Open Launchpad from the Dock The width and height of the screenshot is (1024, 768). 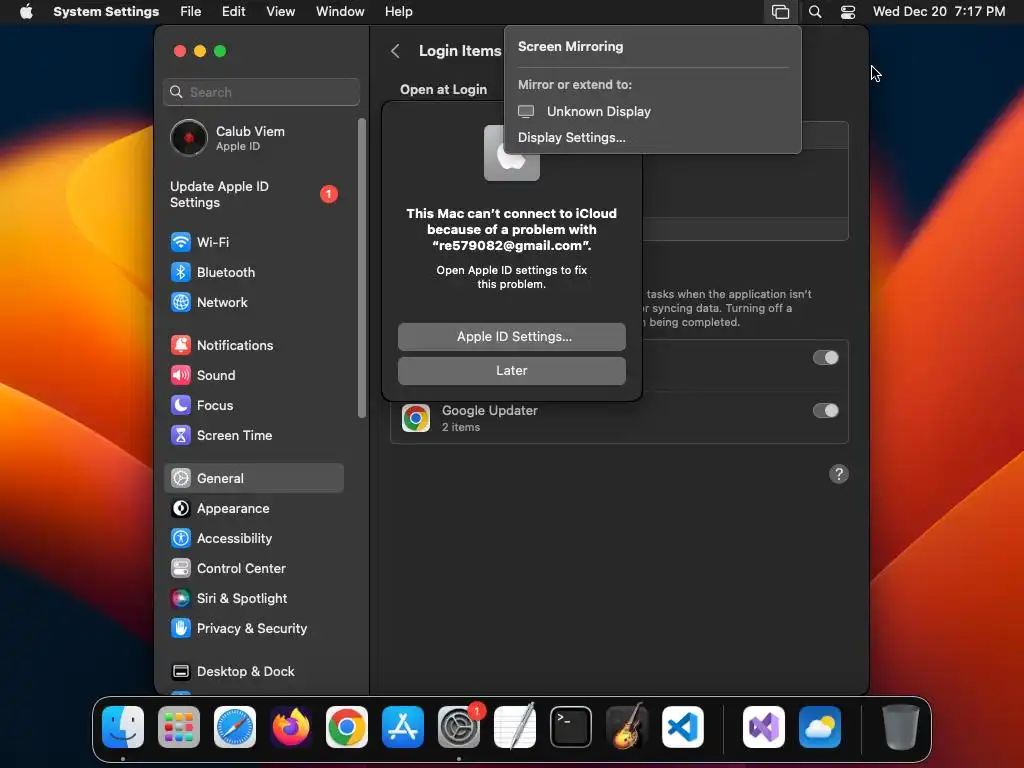tap(179, 727)
